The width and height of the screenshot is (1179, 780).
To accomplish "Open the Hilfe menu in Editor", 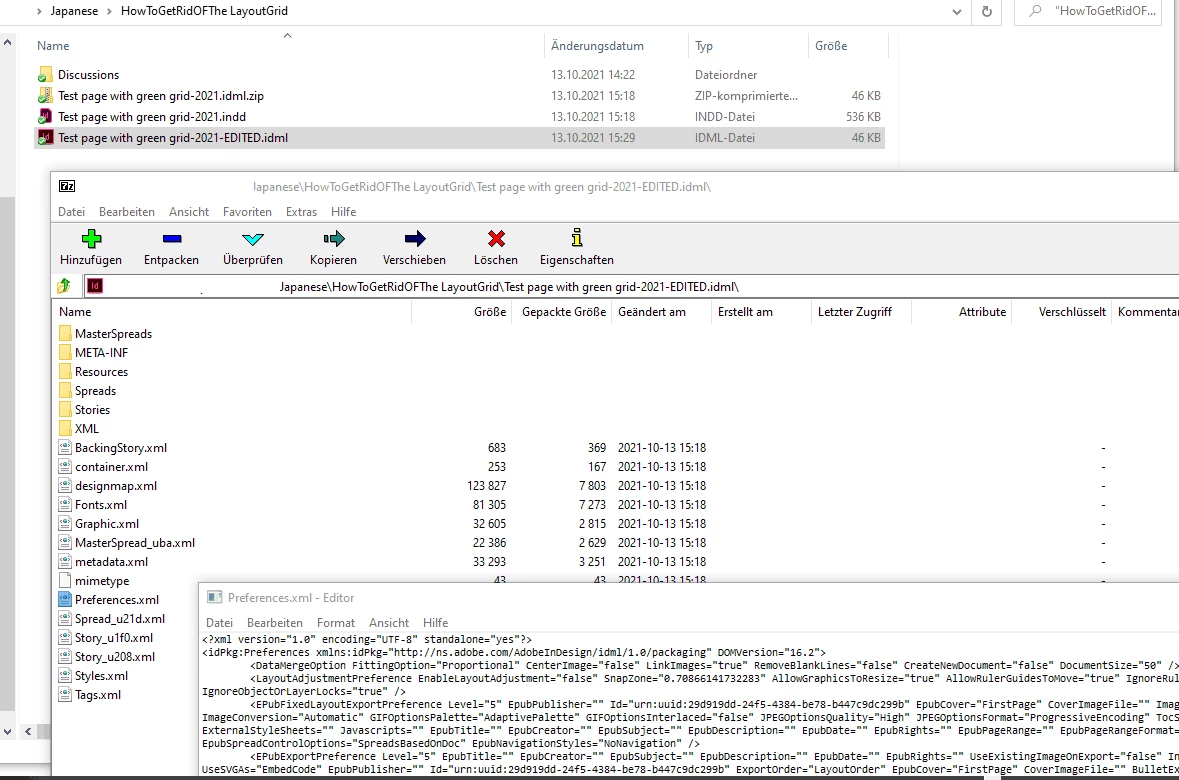I will pyautogui.click(x=435, y=623).
